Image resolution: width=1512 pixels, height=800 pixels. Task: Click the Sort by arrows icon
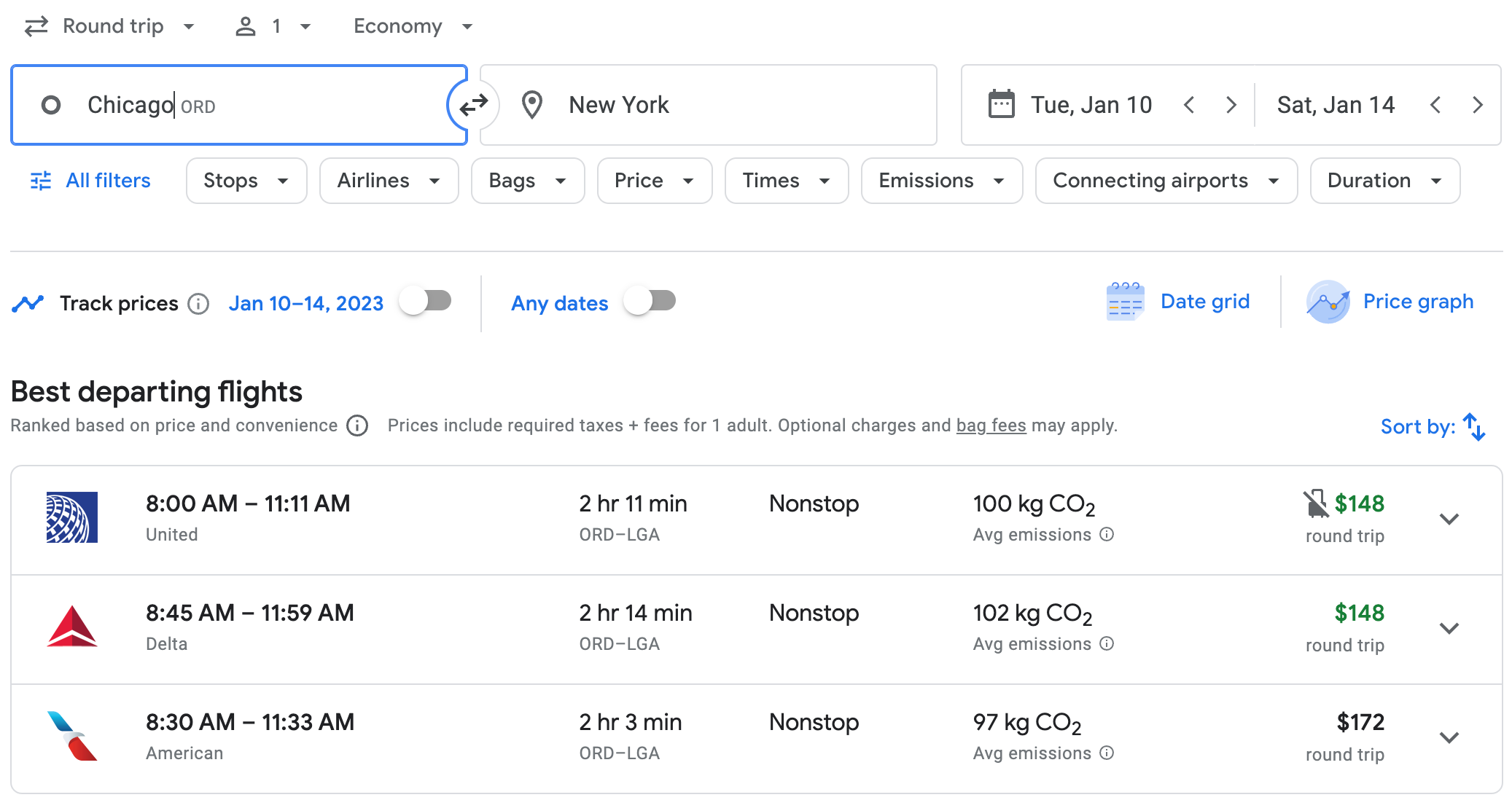pyautogui.click(x=1474, y=427)
